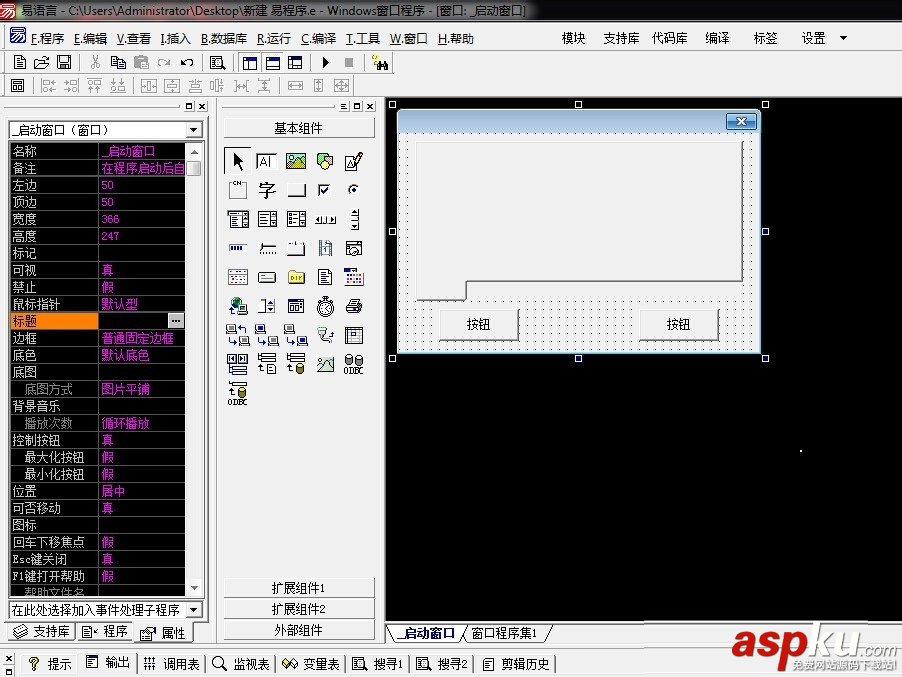Click the Copy toolbar icon

click(x=118, y=62)
